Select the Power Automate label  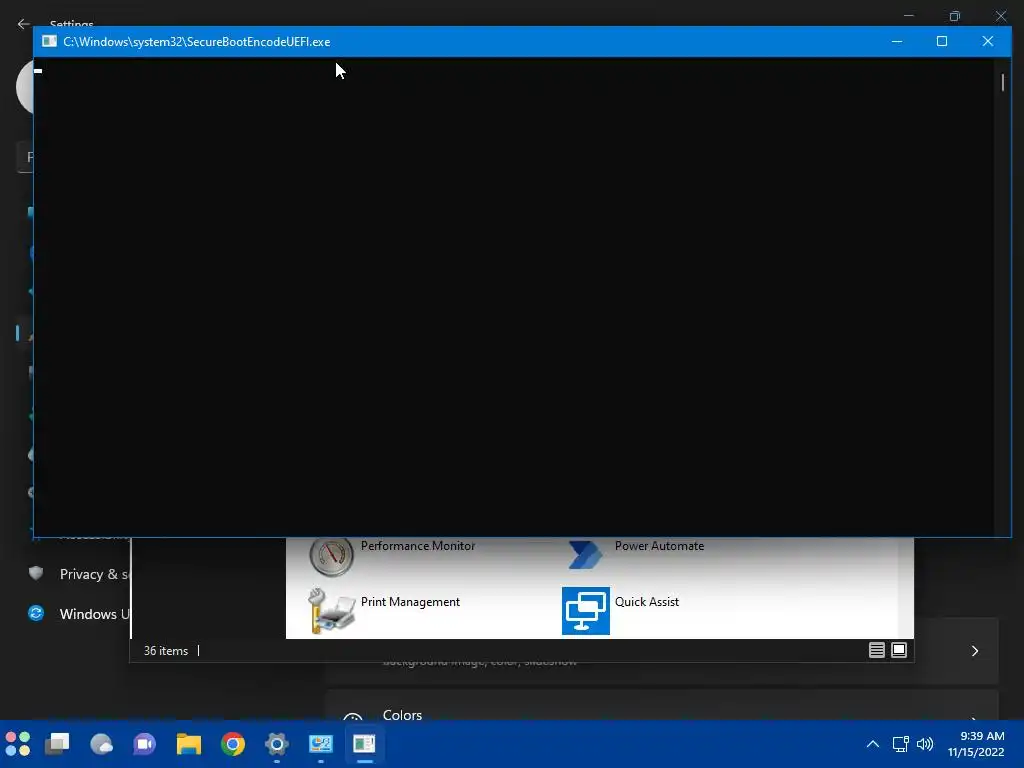[x=660, y=546]
